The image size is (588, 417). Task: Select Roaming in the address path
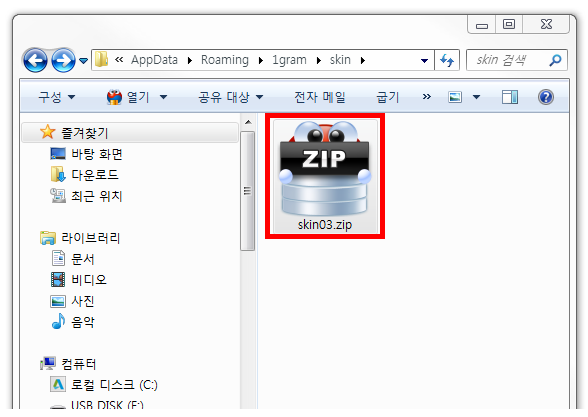[225, 60]
